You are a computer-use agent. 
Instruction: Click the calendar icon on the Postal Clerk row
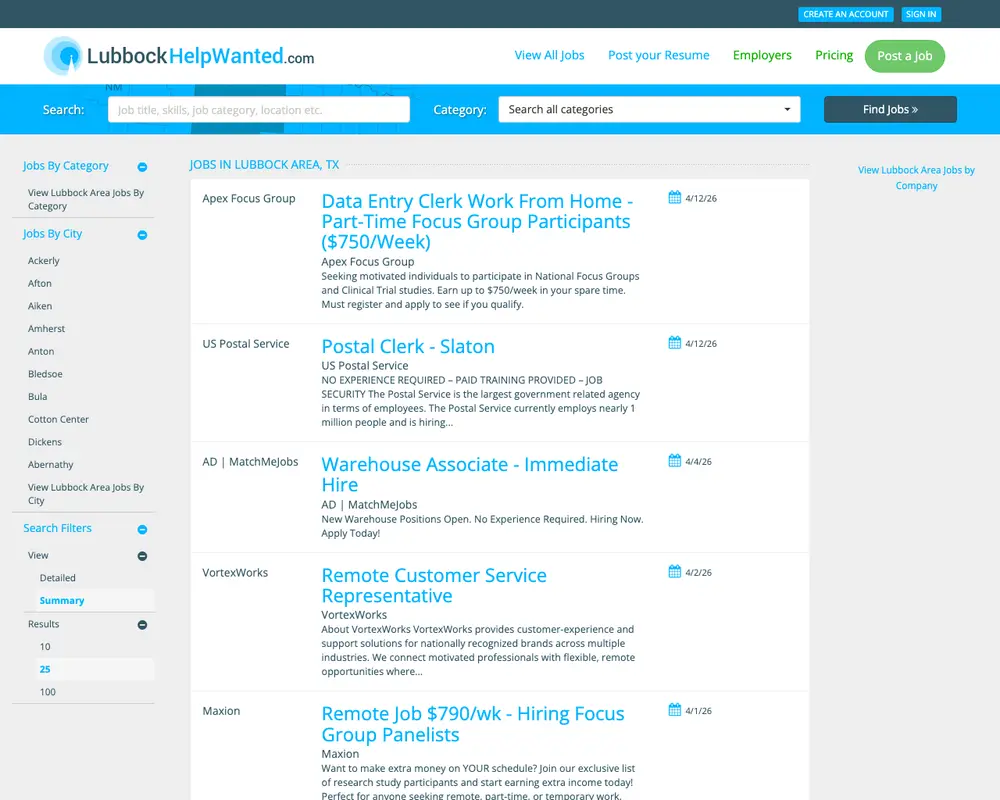(x=674, y=343)
